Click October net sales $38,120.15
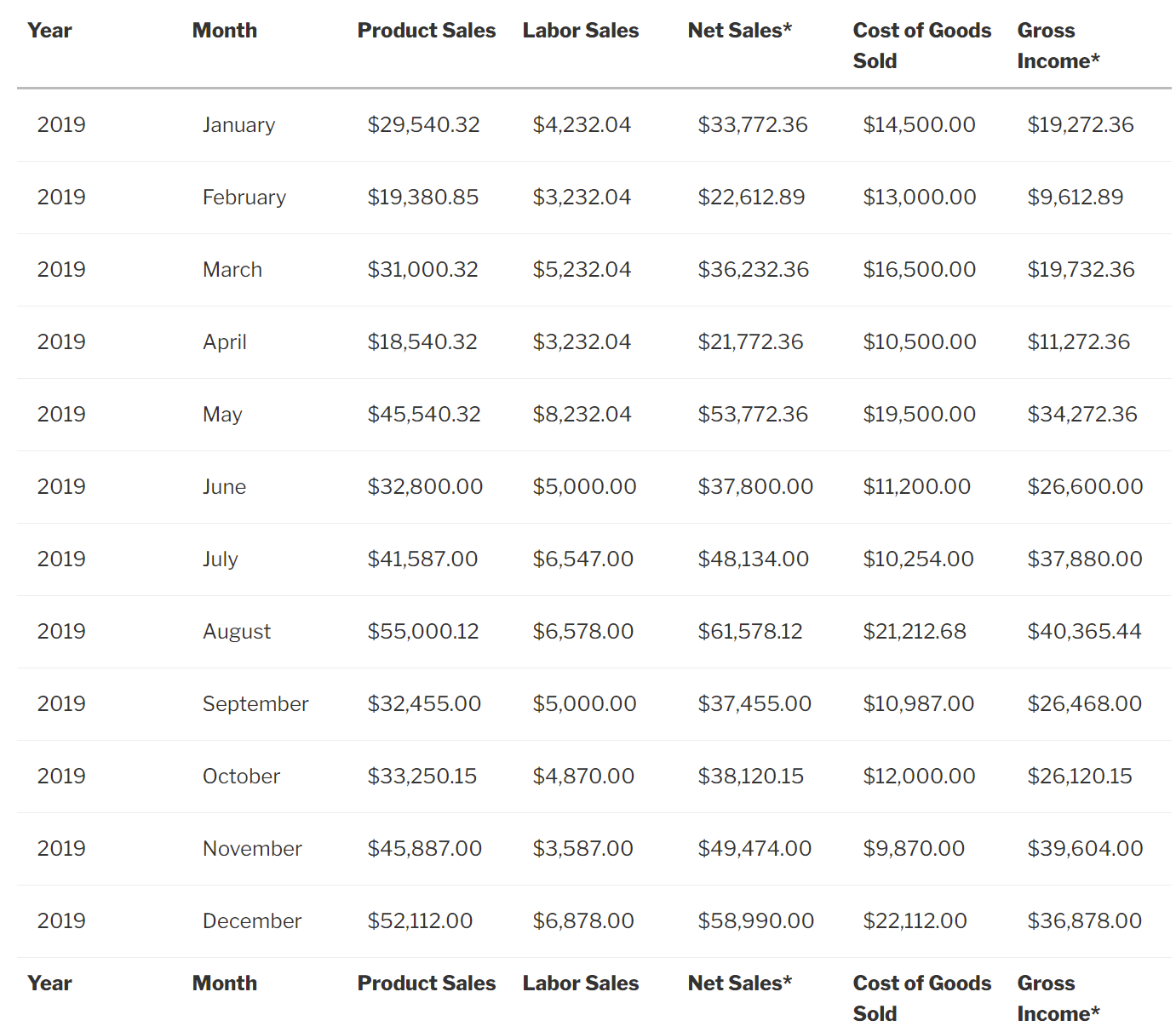The image size is (1176, 1032). point(750,777)
